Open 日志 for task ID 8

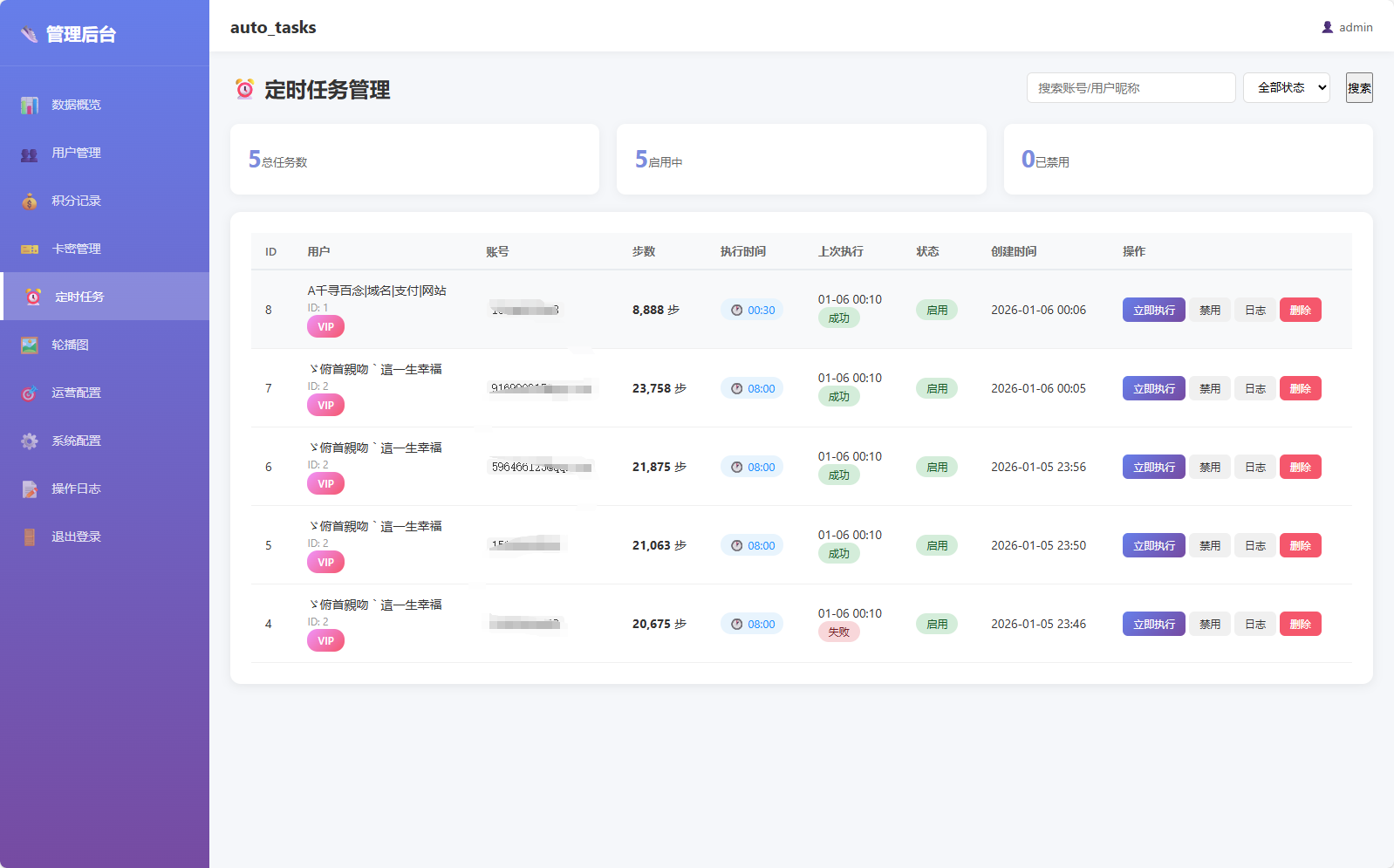pos(1255,310)
